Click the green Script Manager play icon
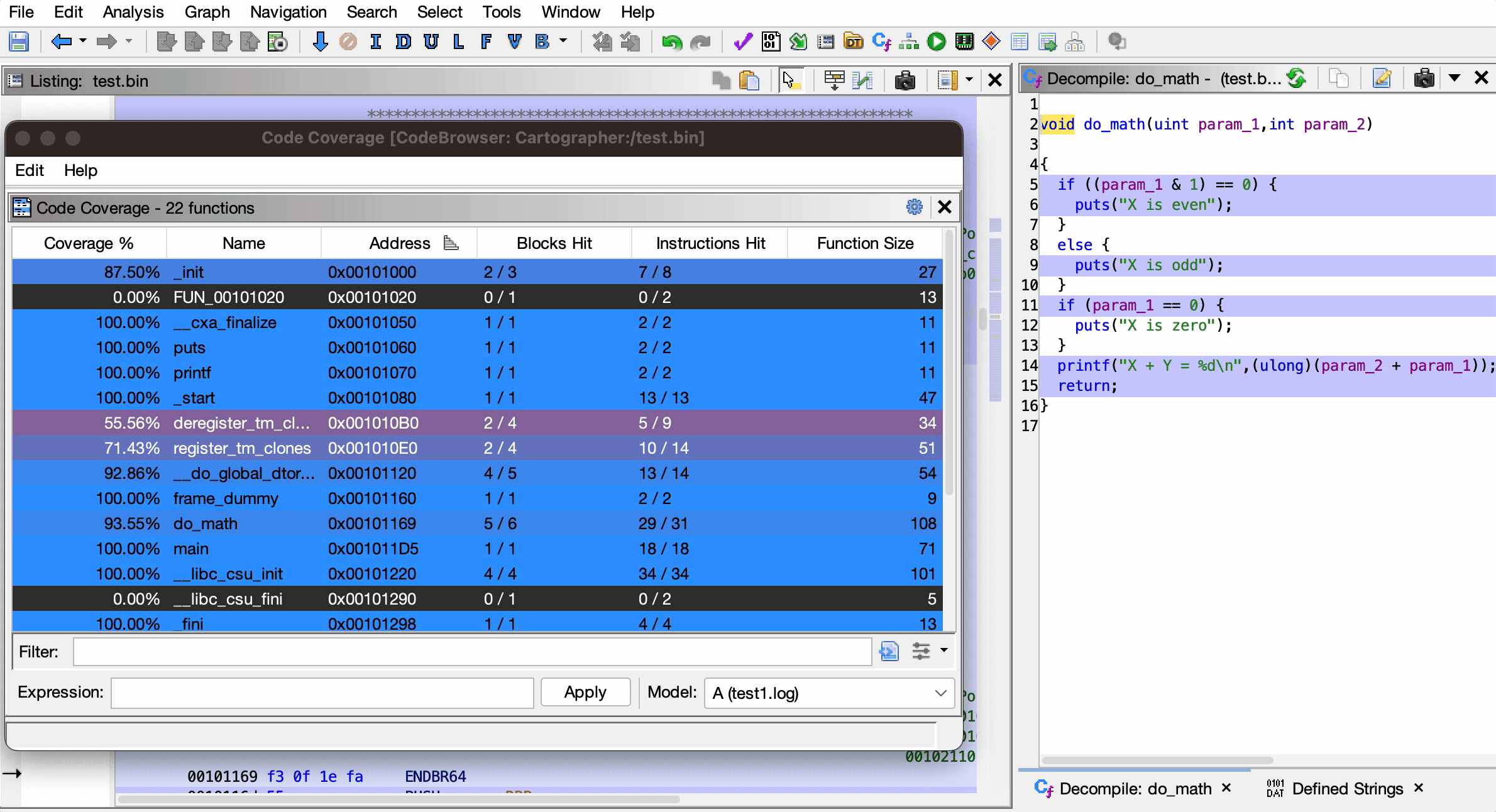The width and height of the screenshot is (1496, 812). 936,42
